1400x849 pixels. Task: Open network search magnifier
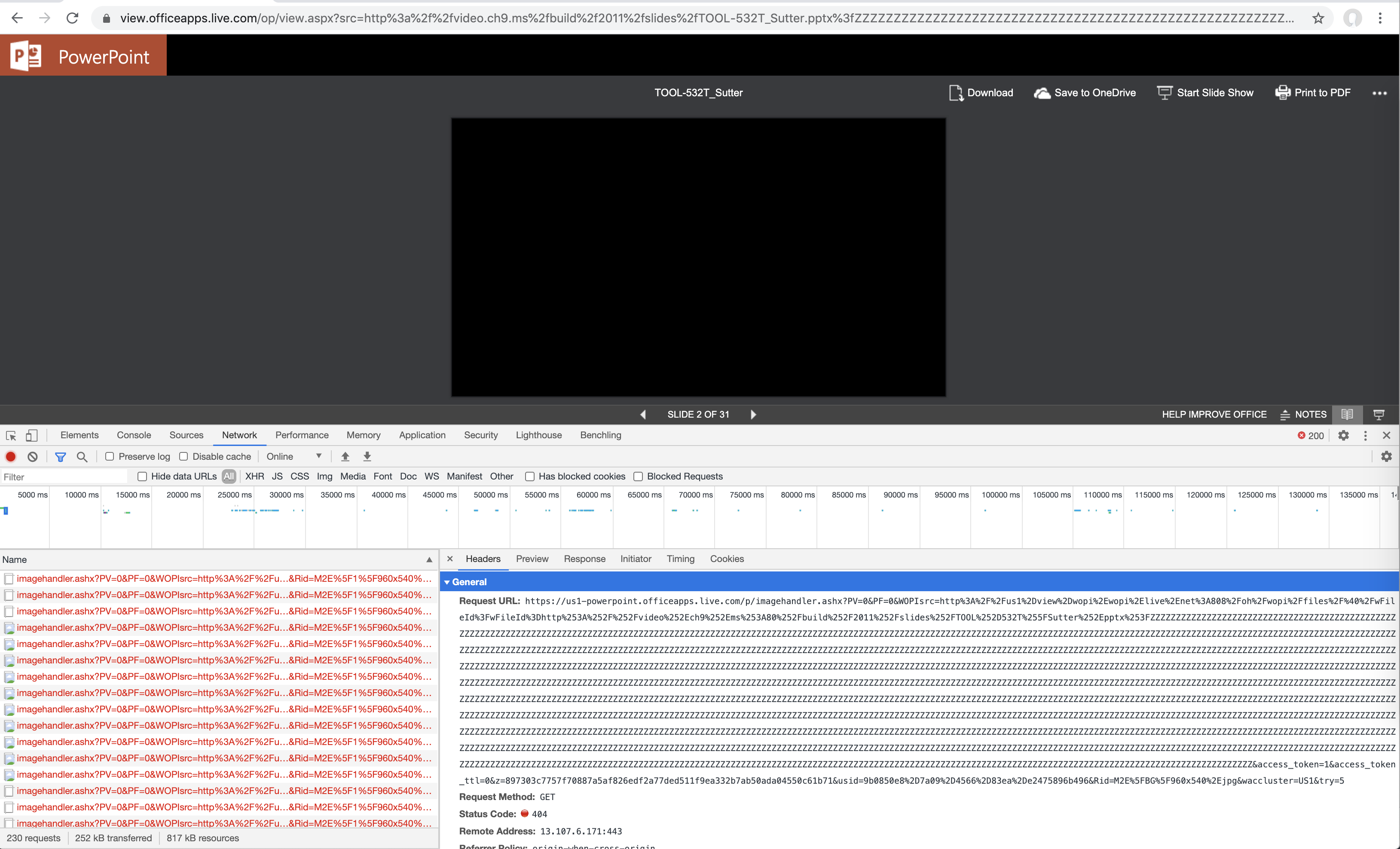click(x=82, y=456)
